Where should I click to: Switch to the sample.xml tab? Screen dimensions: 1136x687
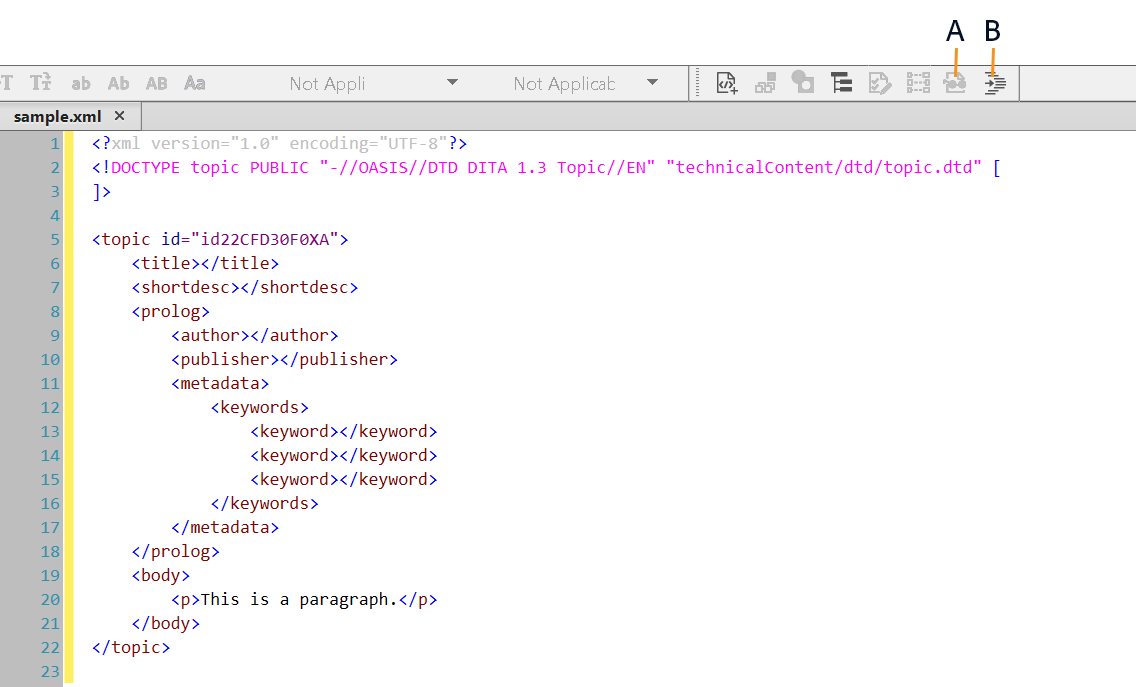(x=57, y=116)
